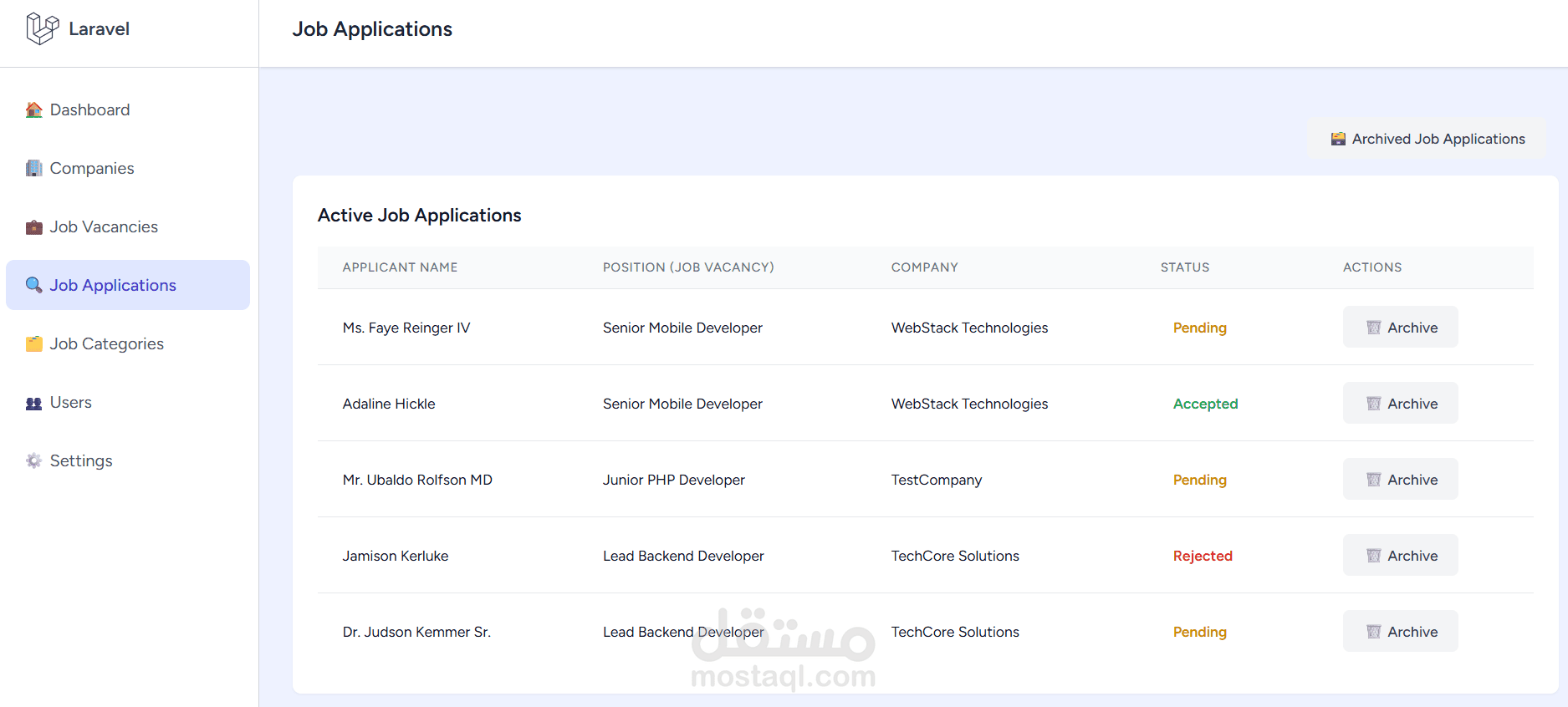Archive Adaline Hickle's application
Screen dimensions: 1568x707
[1400, 404]
